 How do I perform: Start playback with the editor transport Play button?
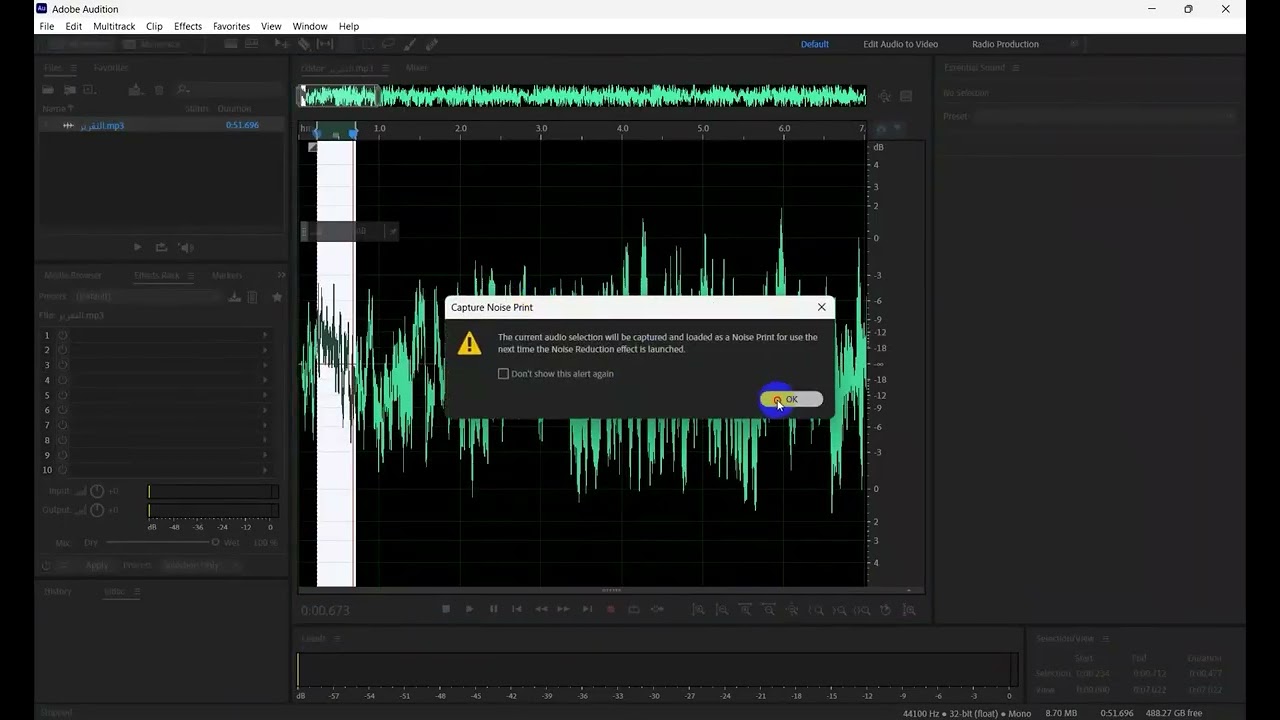pyautogui.click(x=469, y=609)
